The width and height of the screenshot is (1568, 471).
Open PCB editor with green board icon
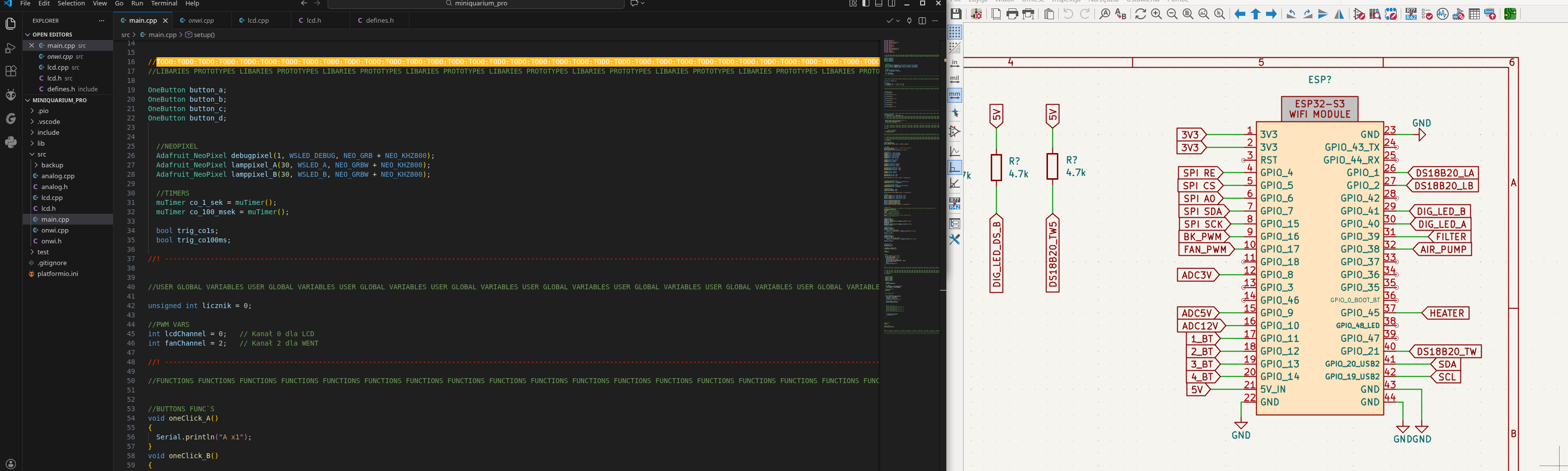(x=1510, y=14)
